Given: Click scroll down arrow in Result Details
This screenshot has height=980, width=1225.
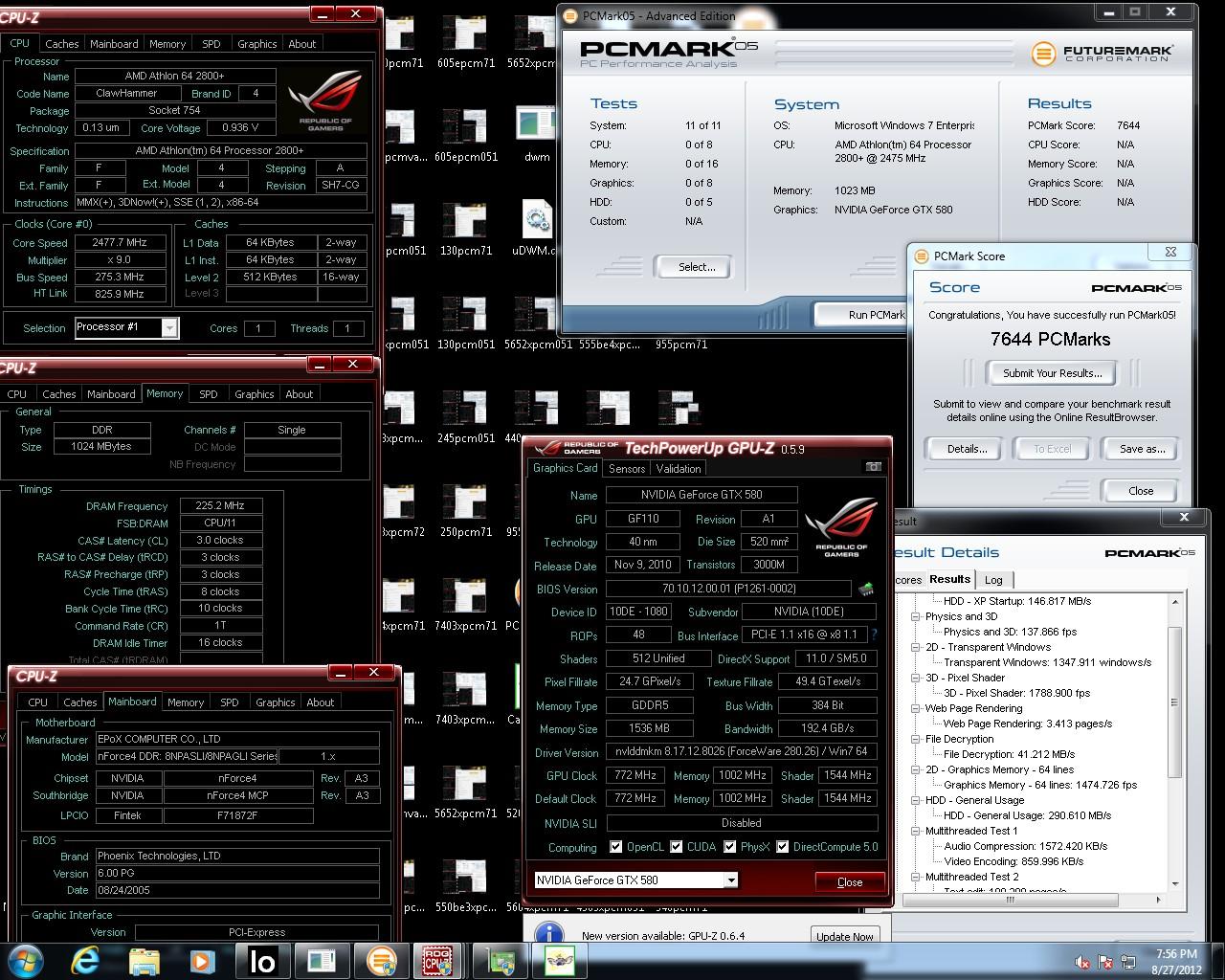Looking at the screenshot, I should [1175, 884].
